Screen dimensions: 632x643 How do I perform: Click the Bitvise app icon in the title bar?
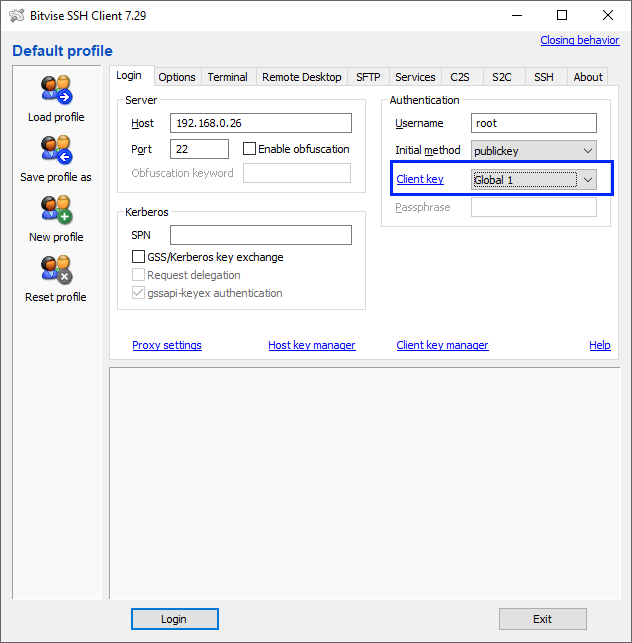click(17, 16)
